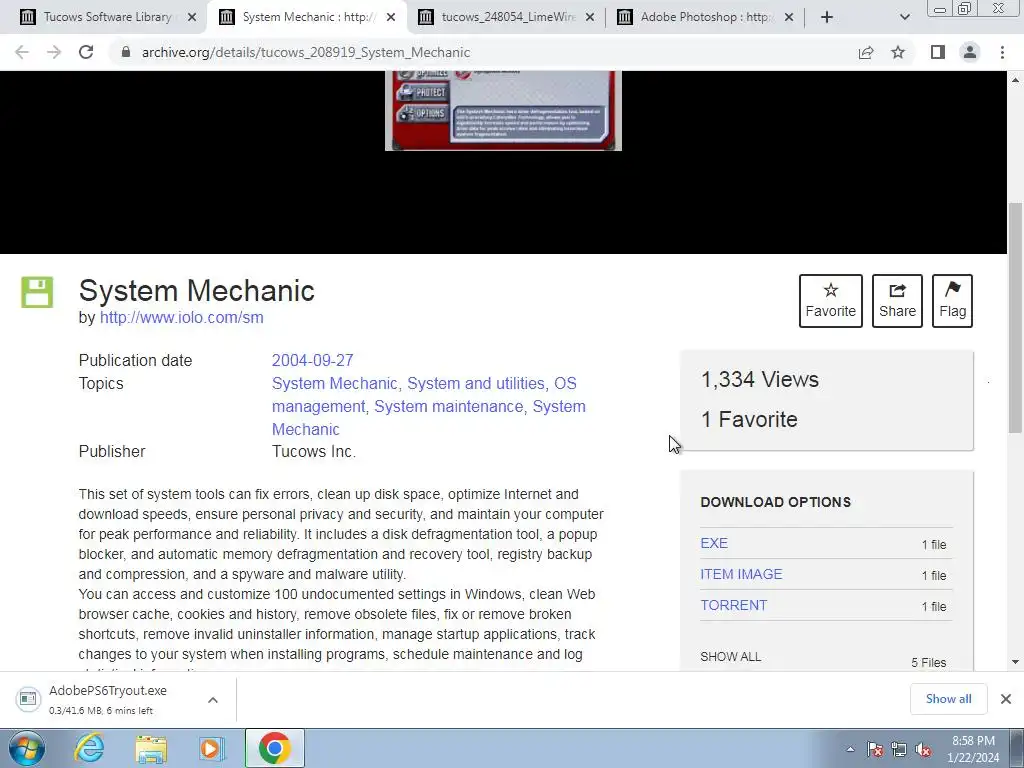Close the Adobe Photoshop tab

789,17
